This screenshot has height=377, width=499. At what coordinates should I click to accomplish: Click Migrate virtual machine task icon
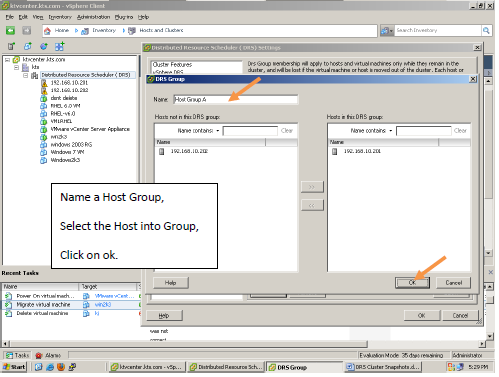[x=8, y=305]
